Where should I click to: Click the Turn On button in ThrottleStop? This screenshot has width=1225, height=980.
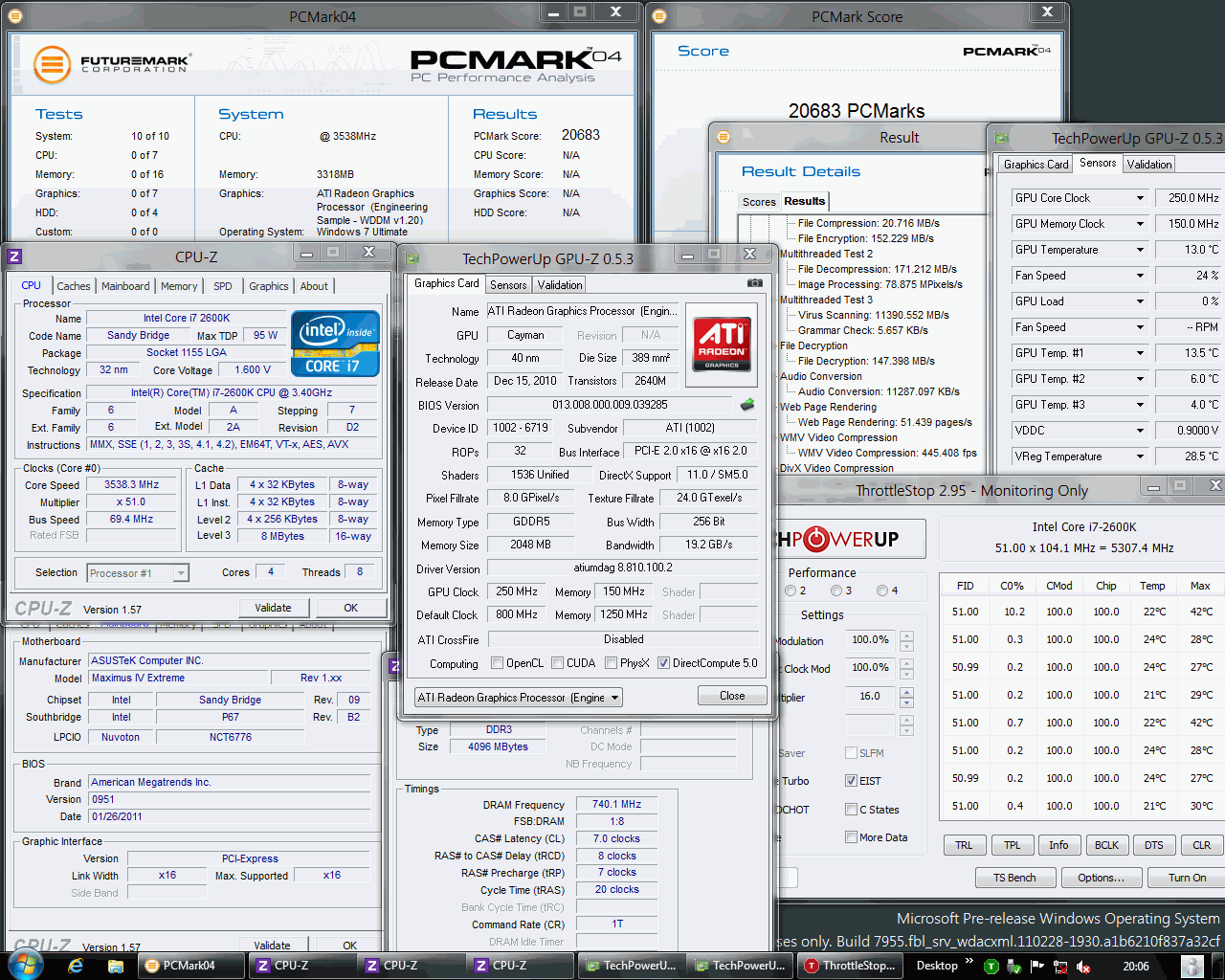pos(1188,878)
